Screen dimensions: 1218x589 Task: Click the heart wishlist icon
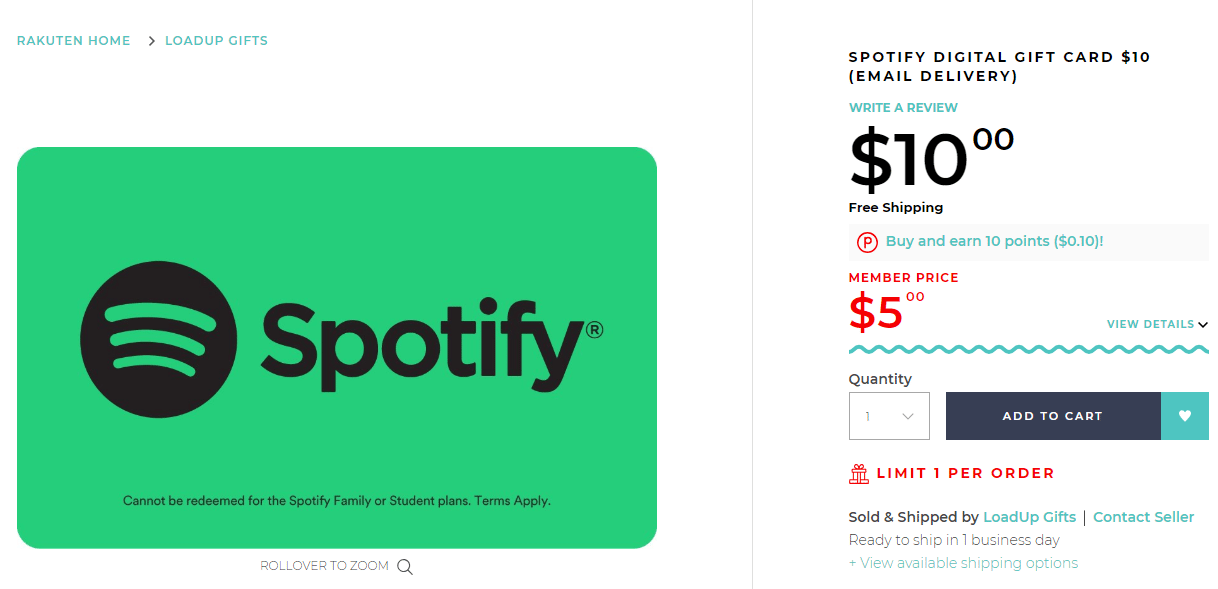(x=1185, y=416)
